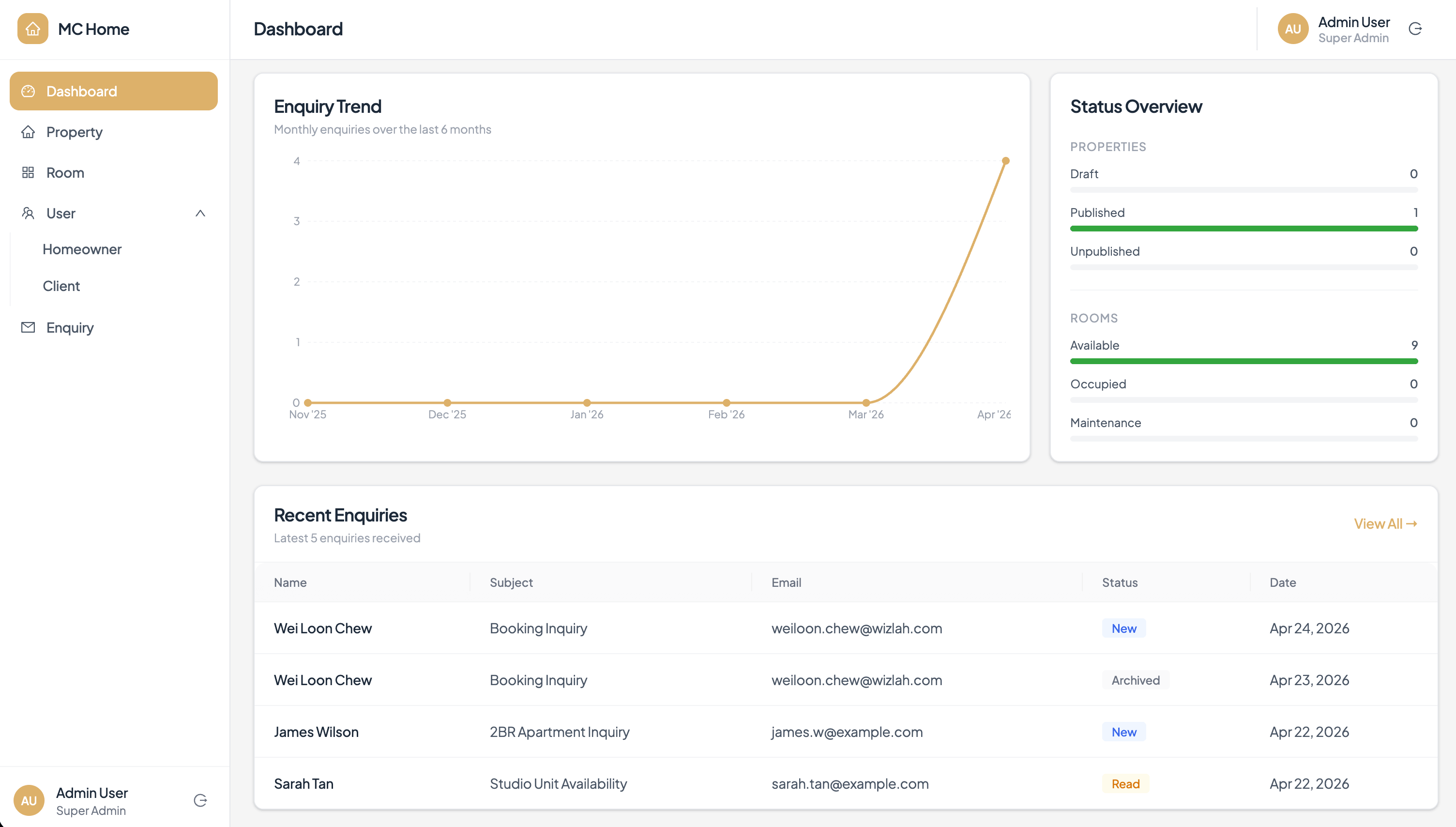Click the Published properties progress bar
Viewport: 1456px width, 827px height.
point(1244,229)
